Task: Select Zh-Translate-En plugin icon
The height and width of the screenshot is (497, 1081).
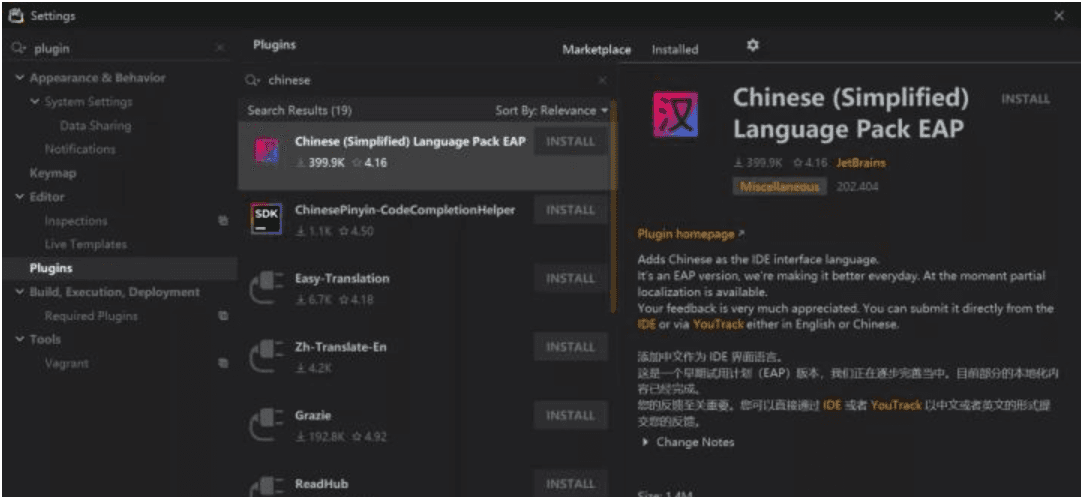Action: (266, 357)
